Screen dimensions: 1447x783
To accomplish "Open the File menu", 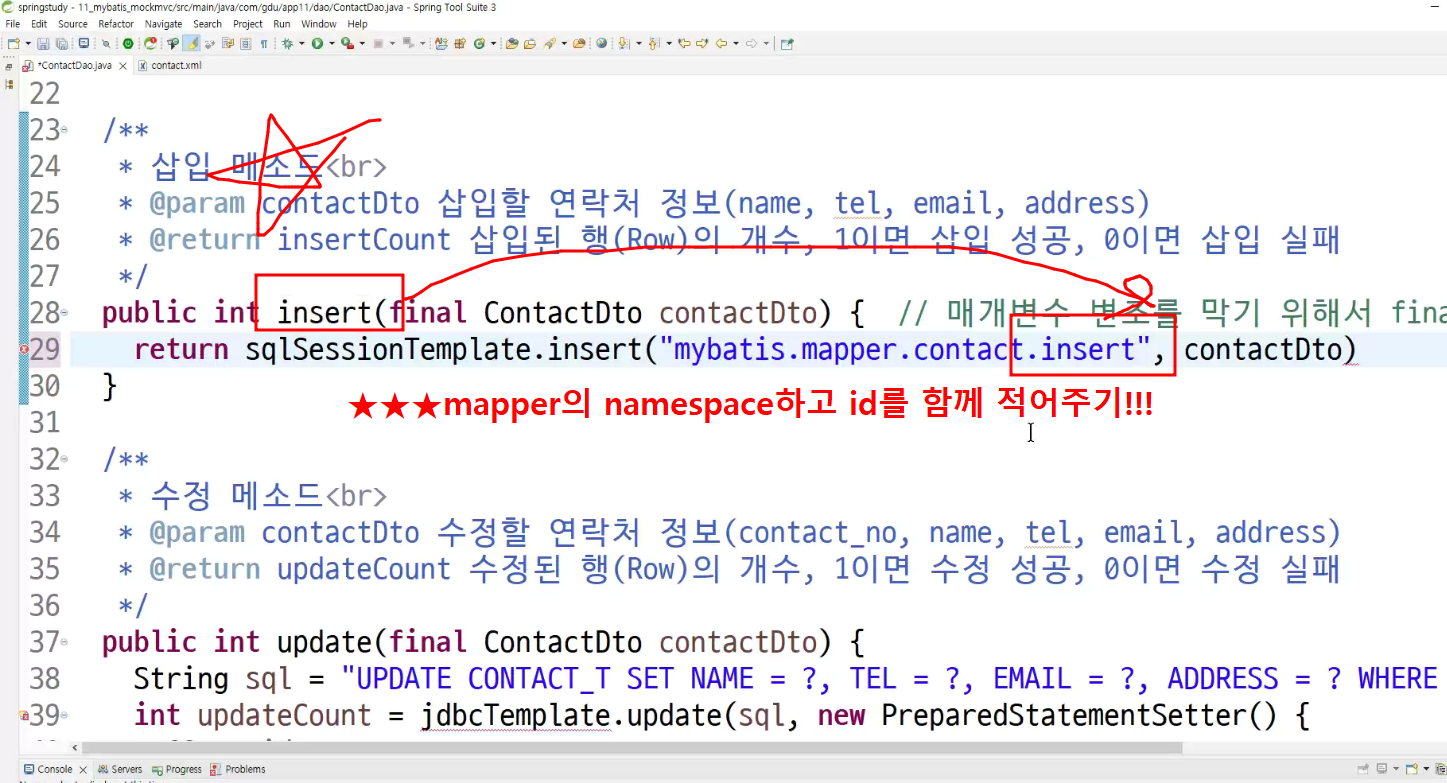I will click(13, 24).
